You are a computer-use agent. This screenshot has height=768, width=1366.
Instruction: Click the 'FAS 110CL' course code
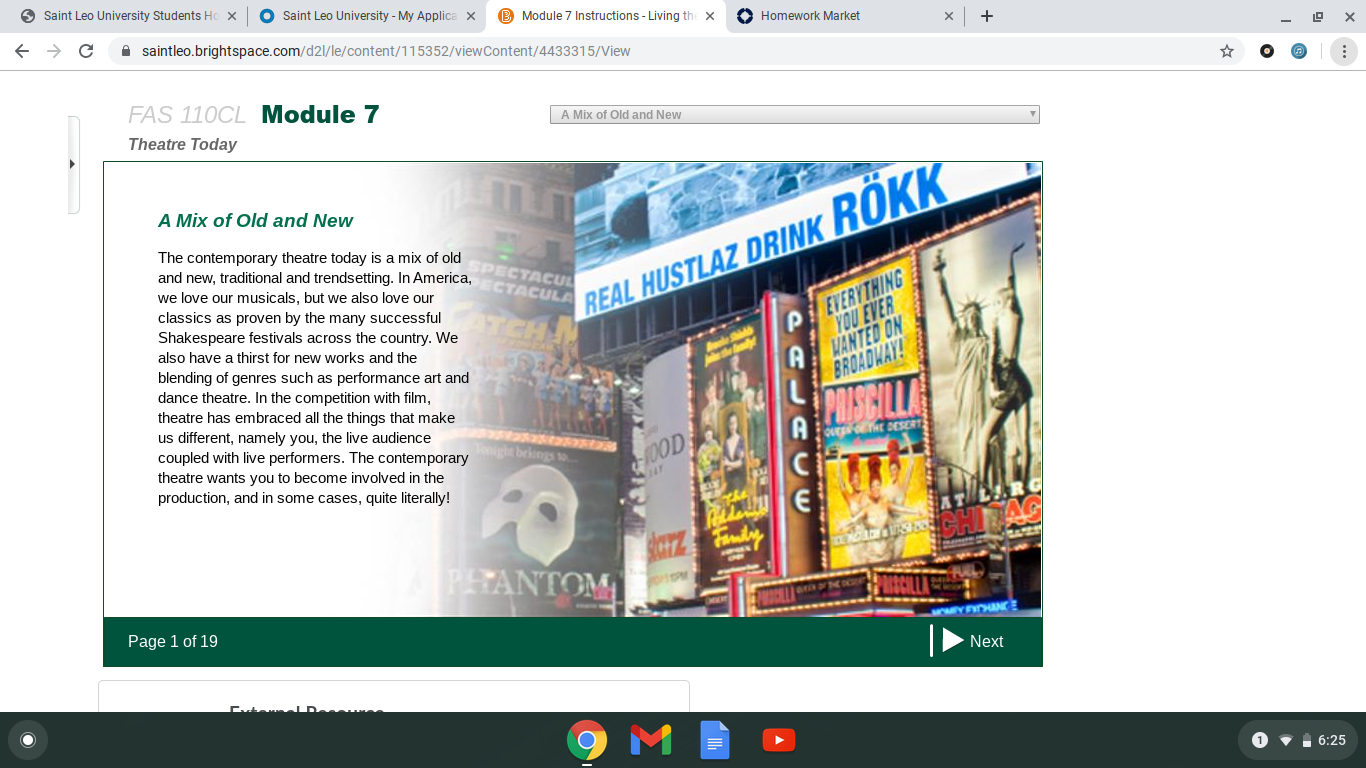click(x=187, y=115)
